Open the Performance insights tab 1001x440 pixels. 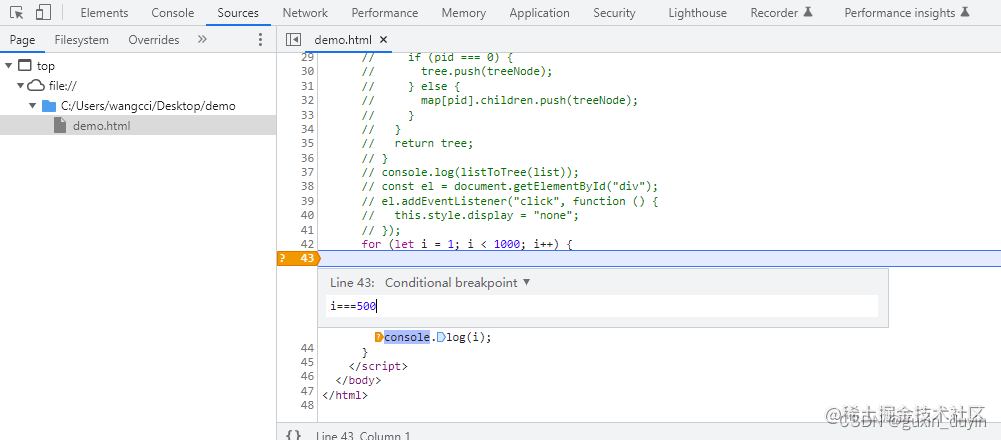(907, 13)
